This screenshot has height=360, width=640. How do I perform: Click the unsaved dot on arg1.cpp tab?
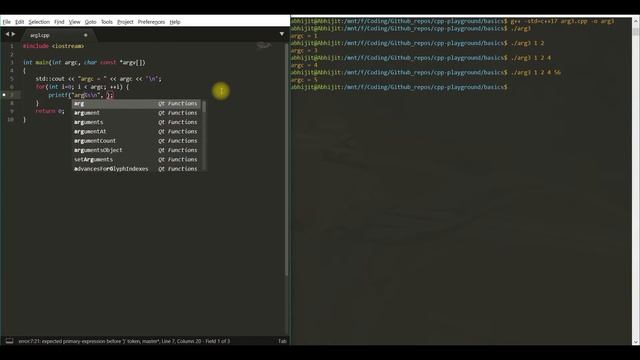click(x=86, y=35)
